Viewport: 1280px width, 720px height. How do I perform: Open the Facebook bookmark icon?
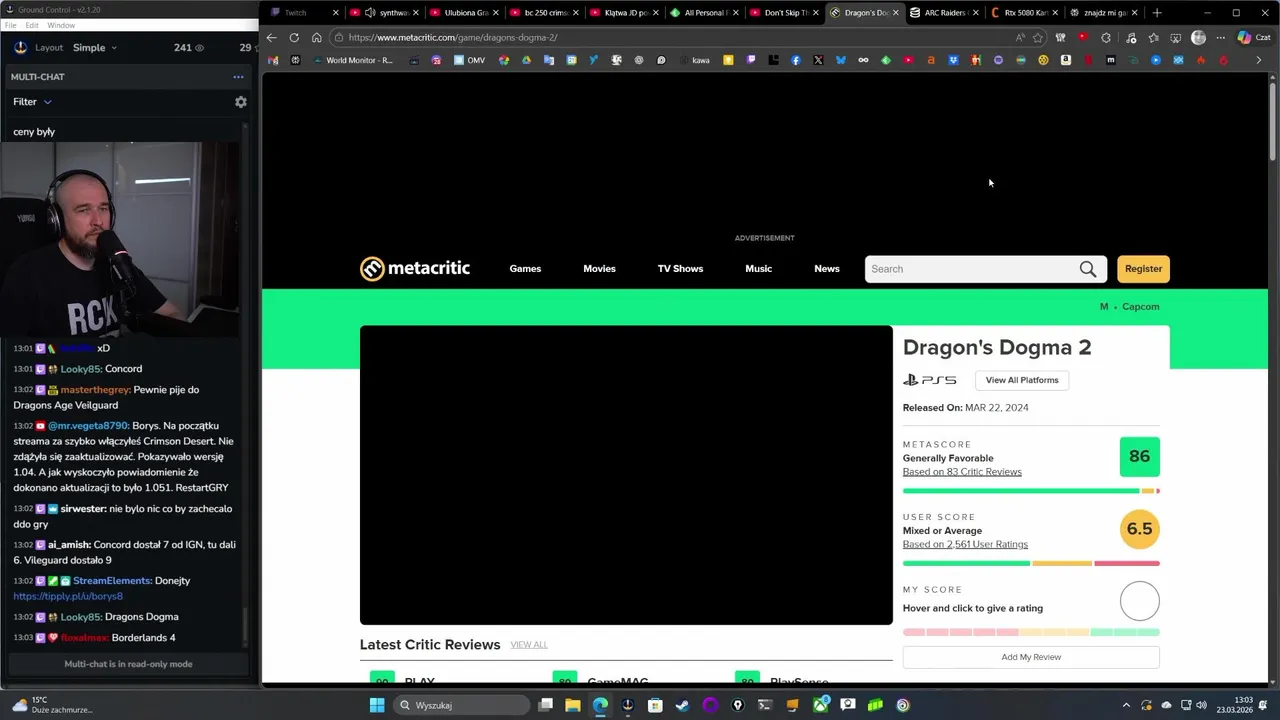coord(796,60)
